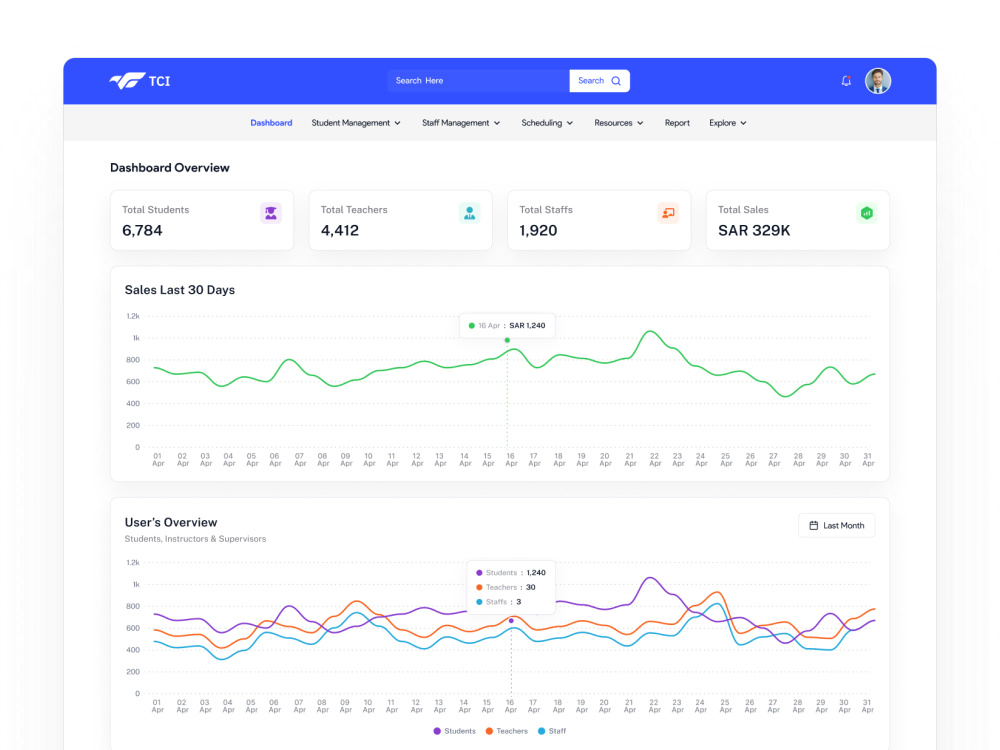Click the Students 1,240 tooltip row
This screenshot has height=750, width=1000.
click(511, 573)
